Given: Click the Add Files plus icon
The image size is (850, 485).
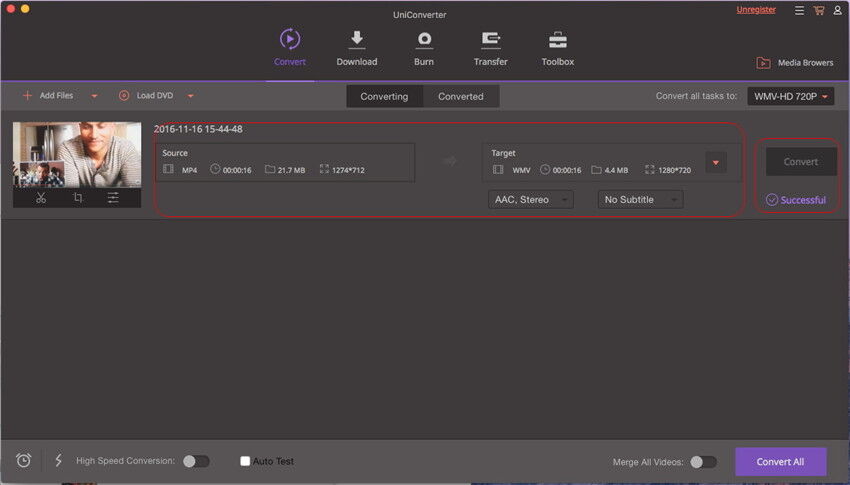Looking at the screenshot, I should [x=27, y=95].
